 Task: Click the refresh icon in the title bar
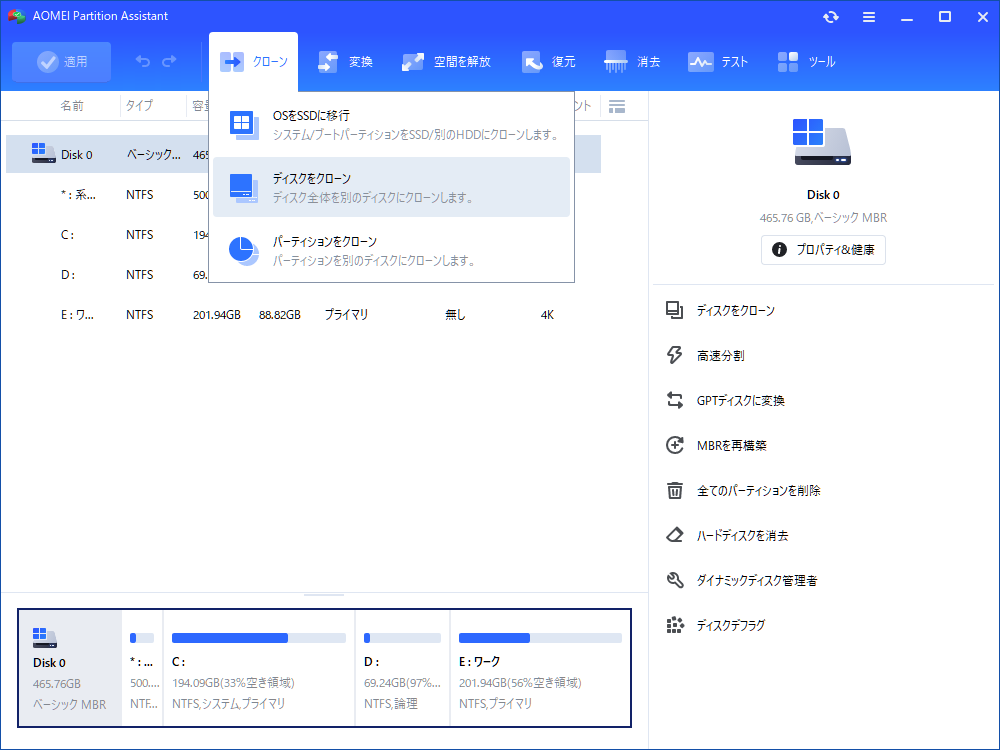(x=830, y=17)
